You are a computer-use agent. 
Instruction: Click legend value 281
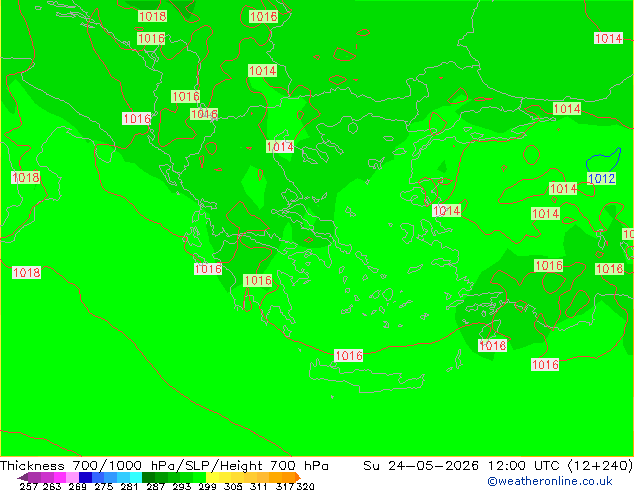[129, 486]
